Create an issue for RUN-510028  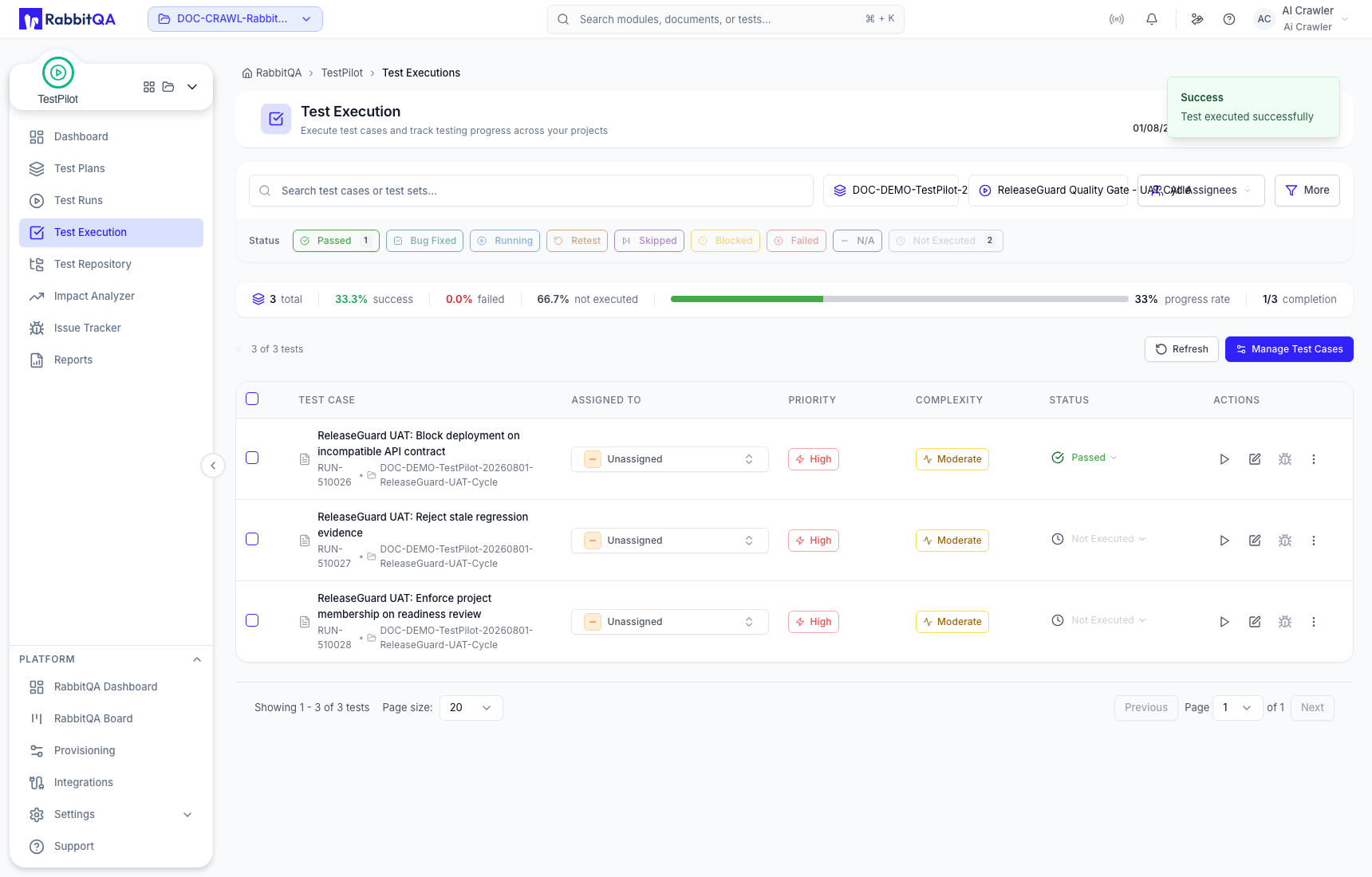1285,622
